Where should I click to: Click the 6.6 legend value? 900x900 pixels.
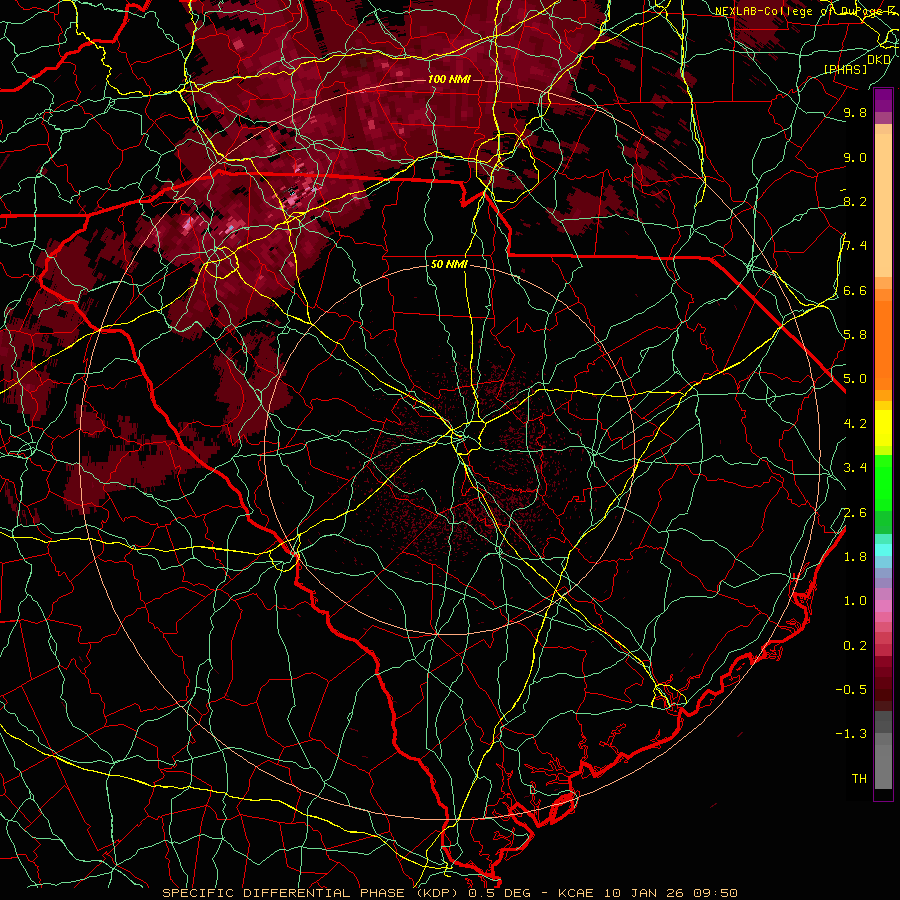(x=855, y=290)
